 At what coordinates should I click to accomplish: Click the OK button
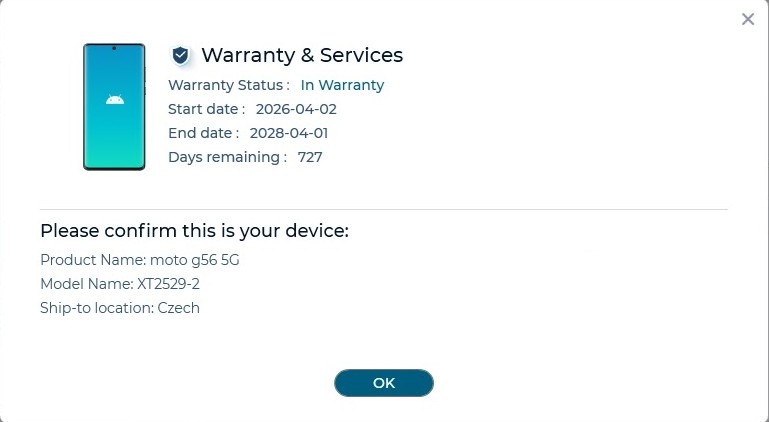[x=384, y=383]
